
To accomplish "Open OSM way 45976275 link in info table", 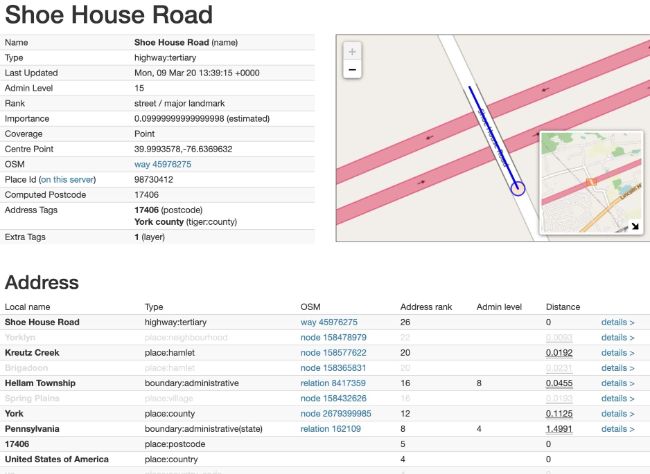I will (x=162, y=164).
